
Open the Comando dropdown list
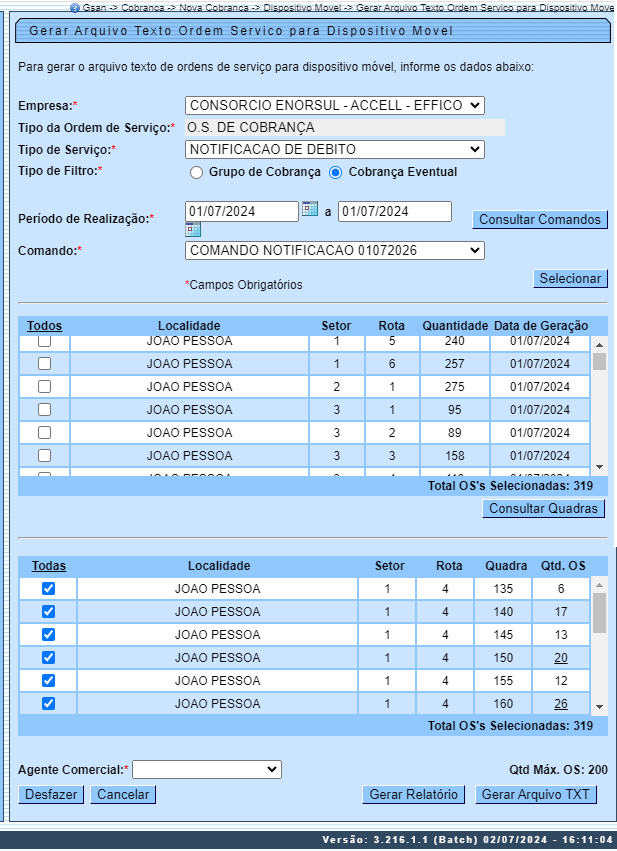tap(334, 251)
